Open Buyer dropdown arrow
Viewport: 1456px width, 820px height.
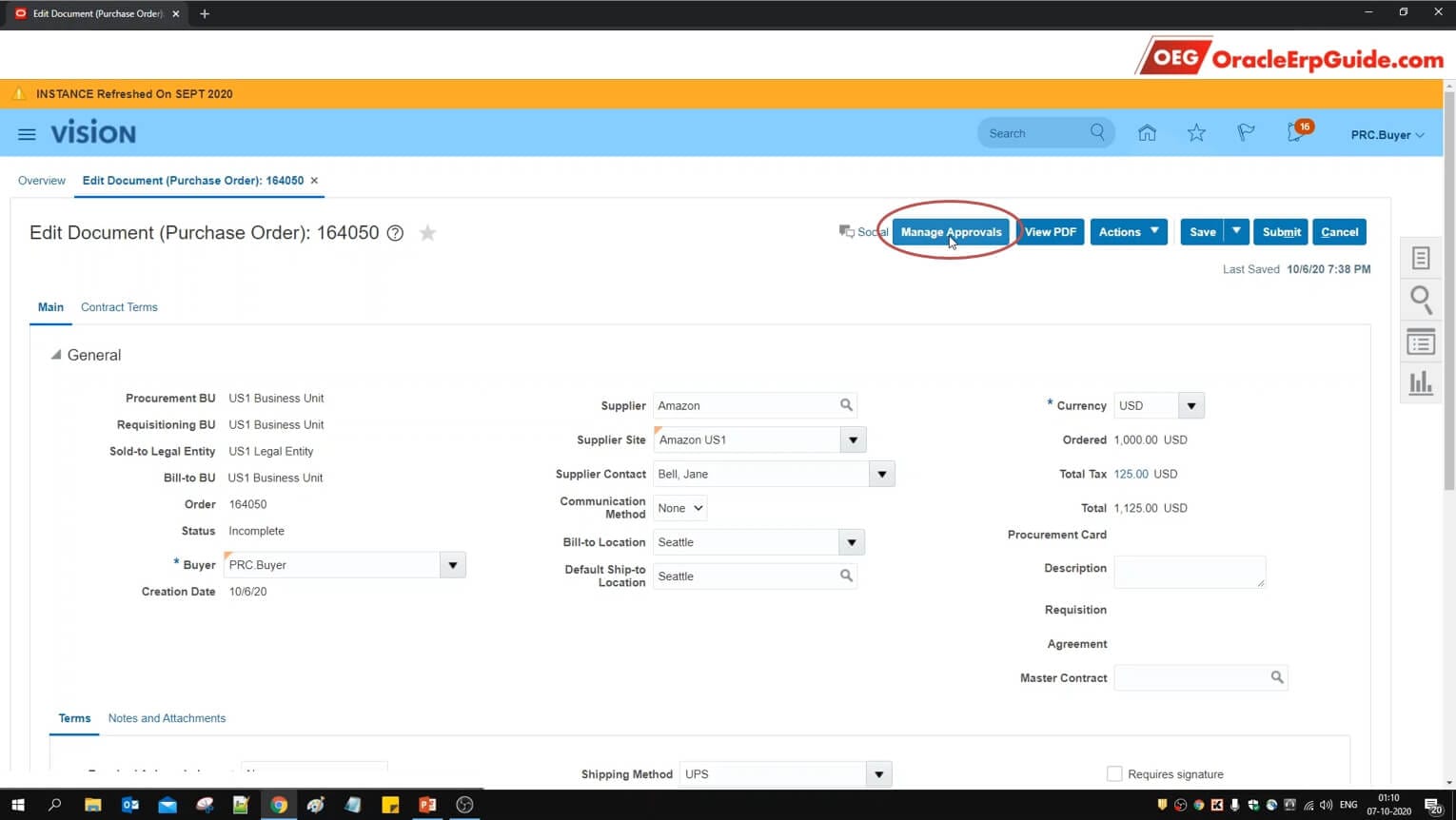coord(453,565)
